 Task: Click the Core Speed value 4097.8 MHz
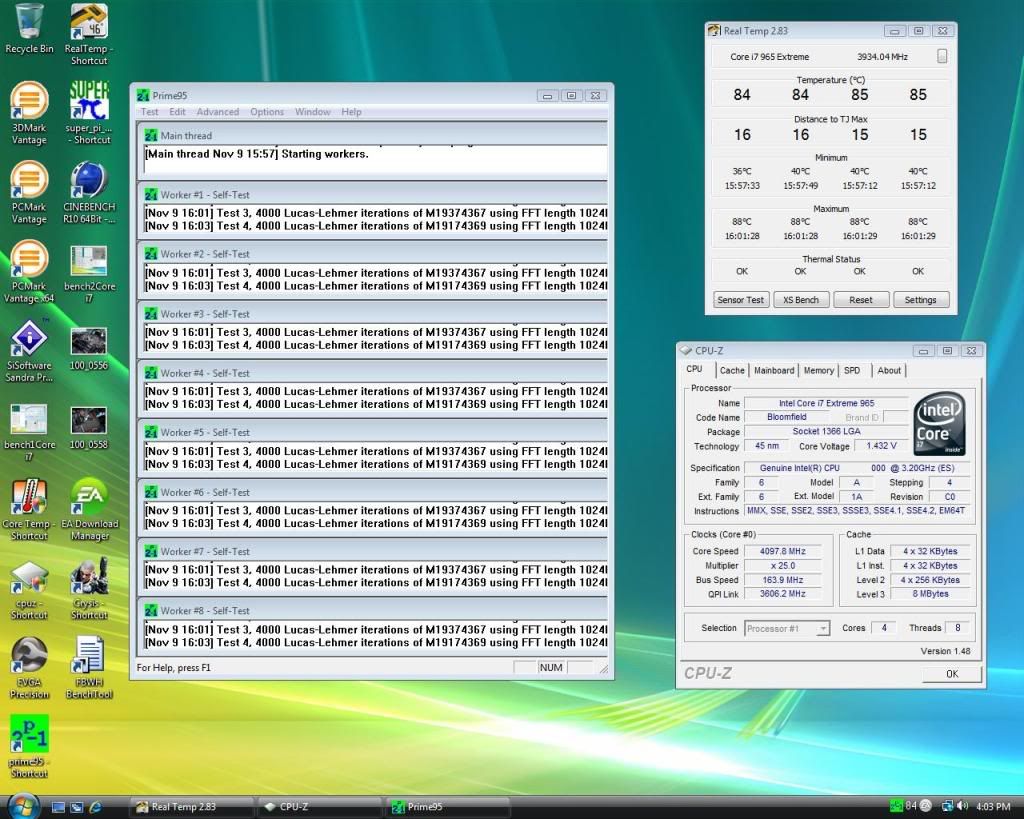[782, 551]
